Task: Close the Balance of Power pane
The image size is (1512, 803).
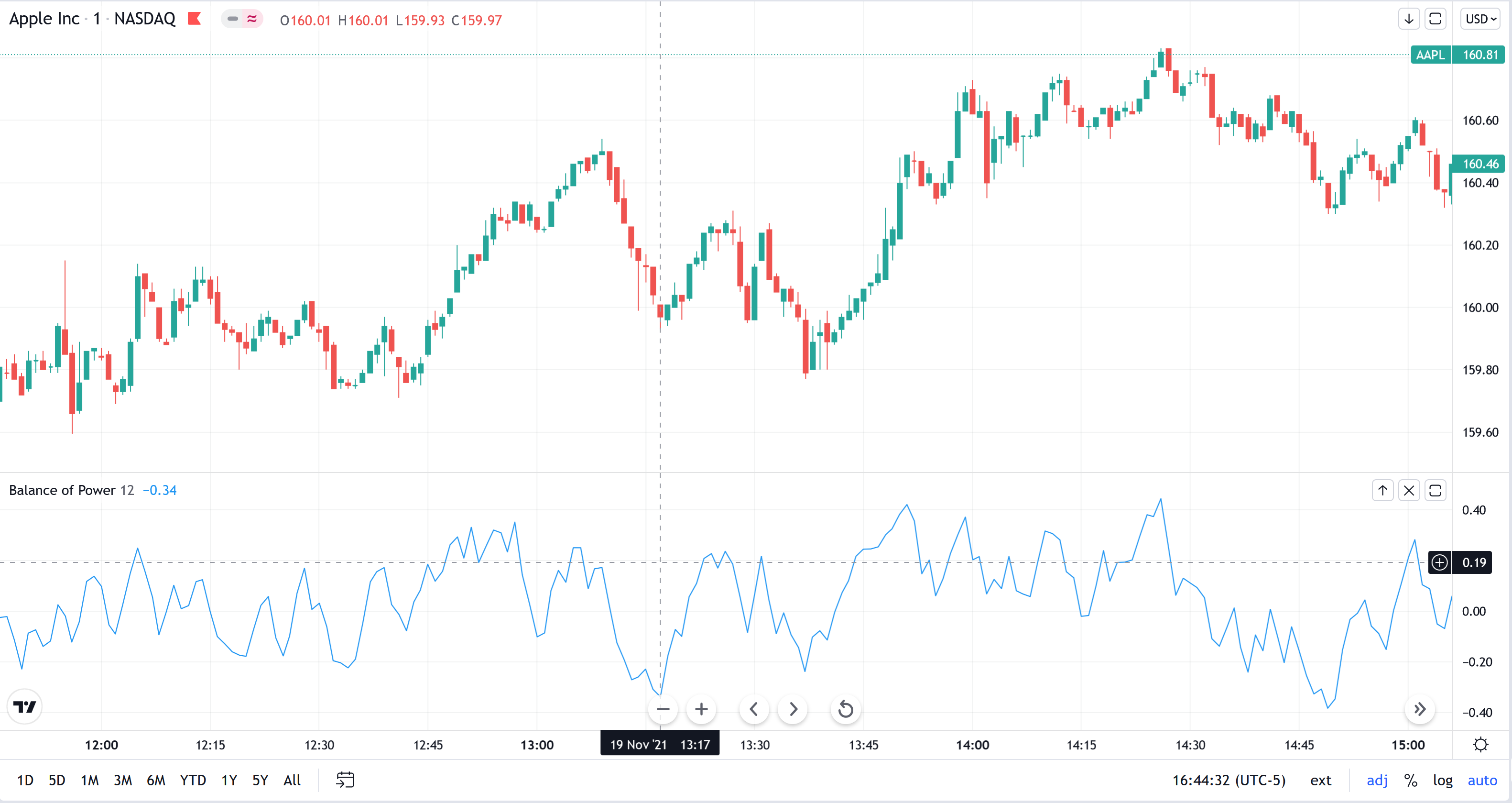Action: [x=1409, y=491]
